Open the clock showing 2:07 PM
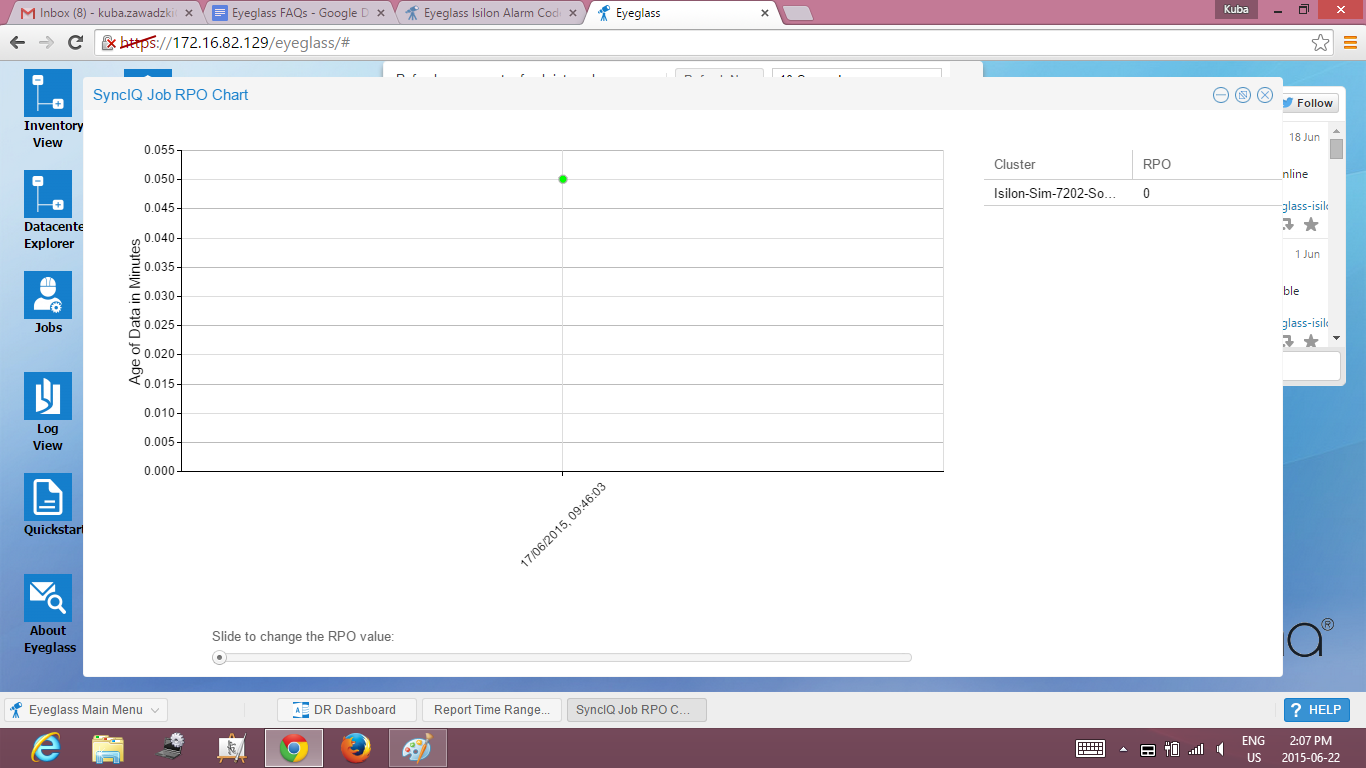This screenshot has height=768, width=1366. [x=1310, y=749]
